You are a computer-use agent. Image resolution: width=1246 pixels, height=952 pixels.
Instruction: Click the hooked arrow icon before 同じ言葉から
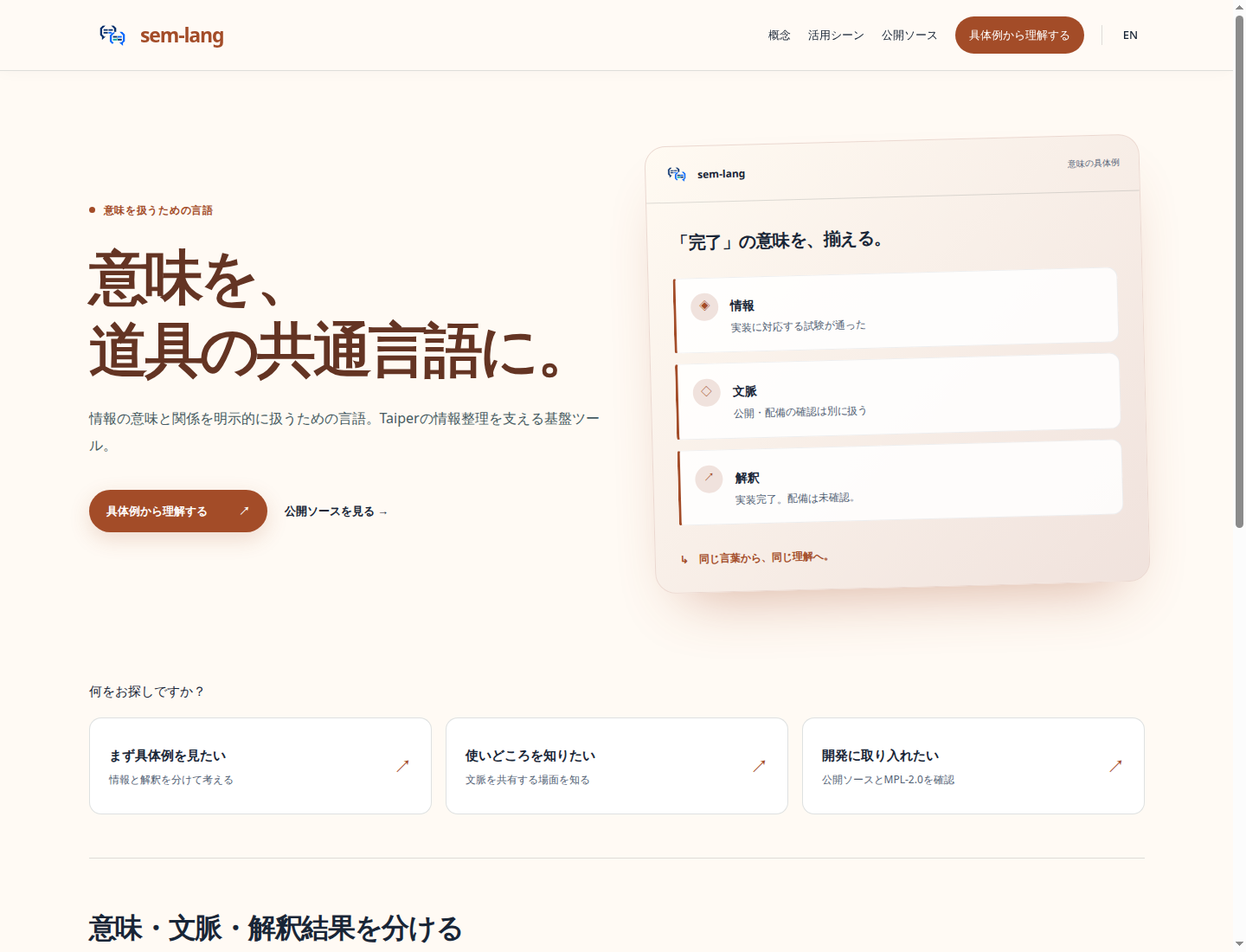[684, 560]
